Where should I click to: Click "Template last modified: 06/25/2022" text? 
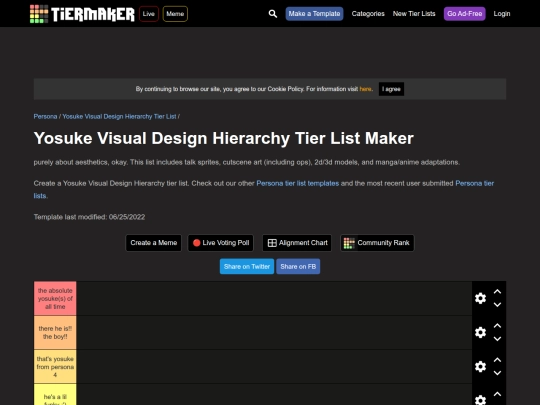89,217
